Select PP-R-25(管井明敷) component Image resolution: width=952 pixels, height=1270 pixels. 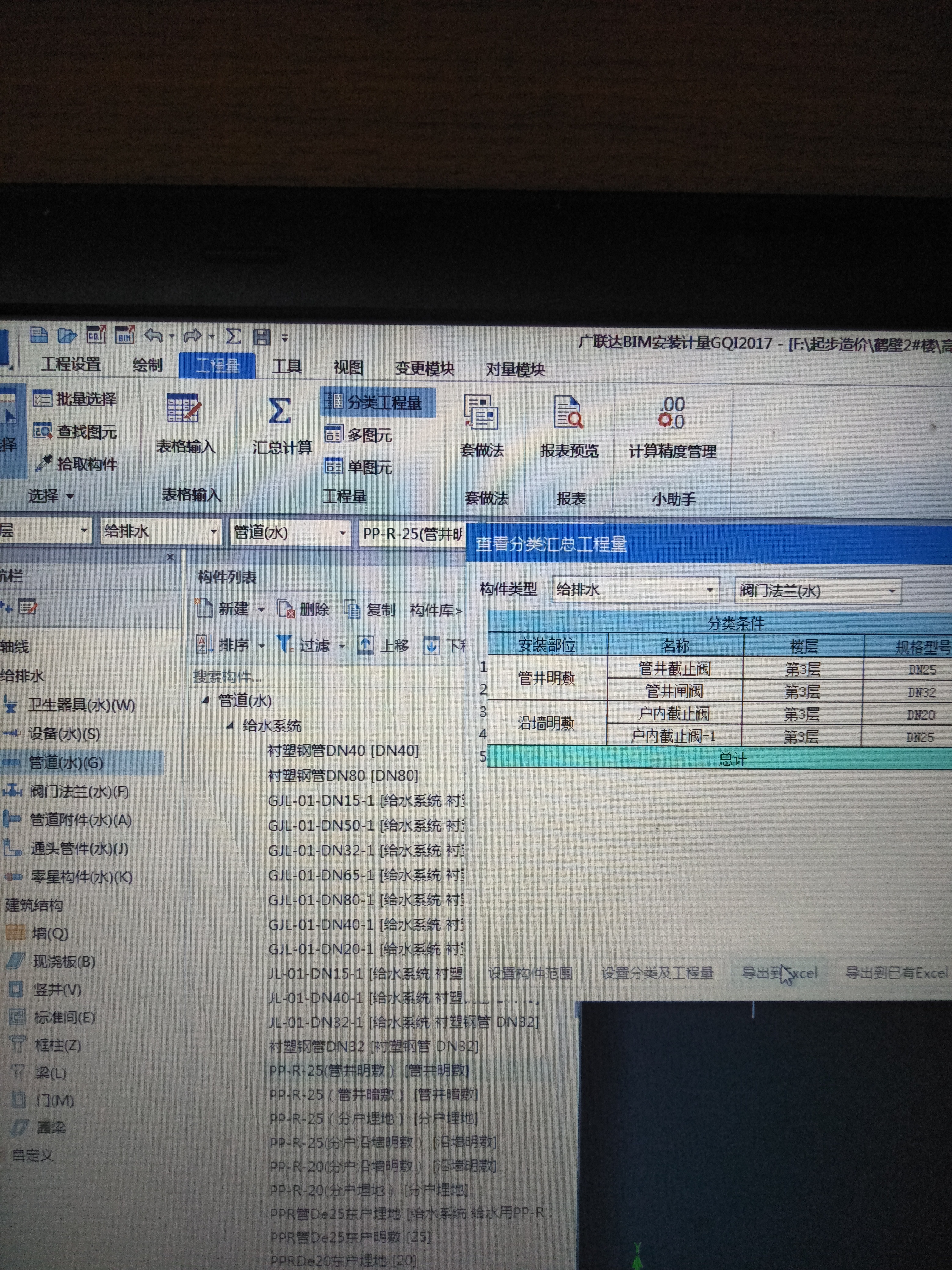pos(369,1070)
